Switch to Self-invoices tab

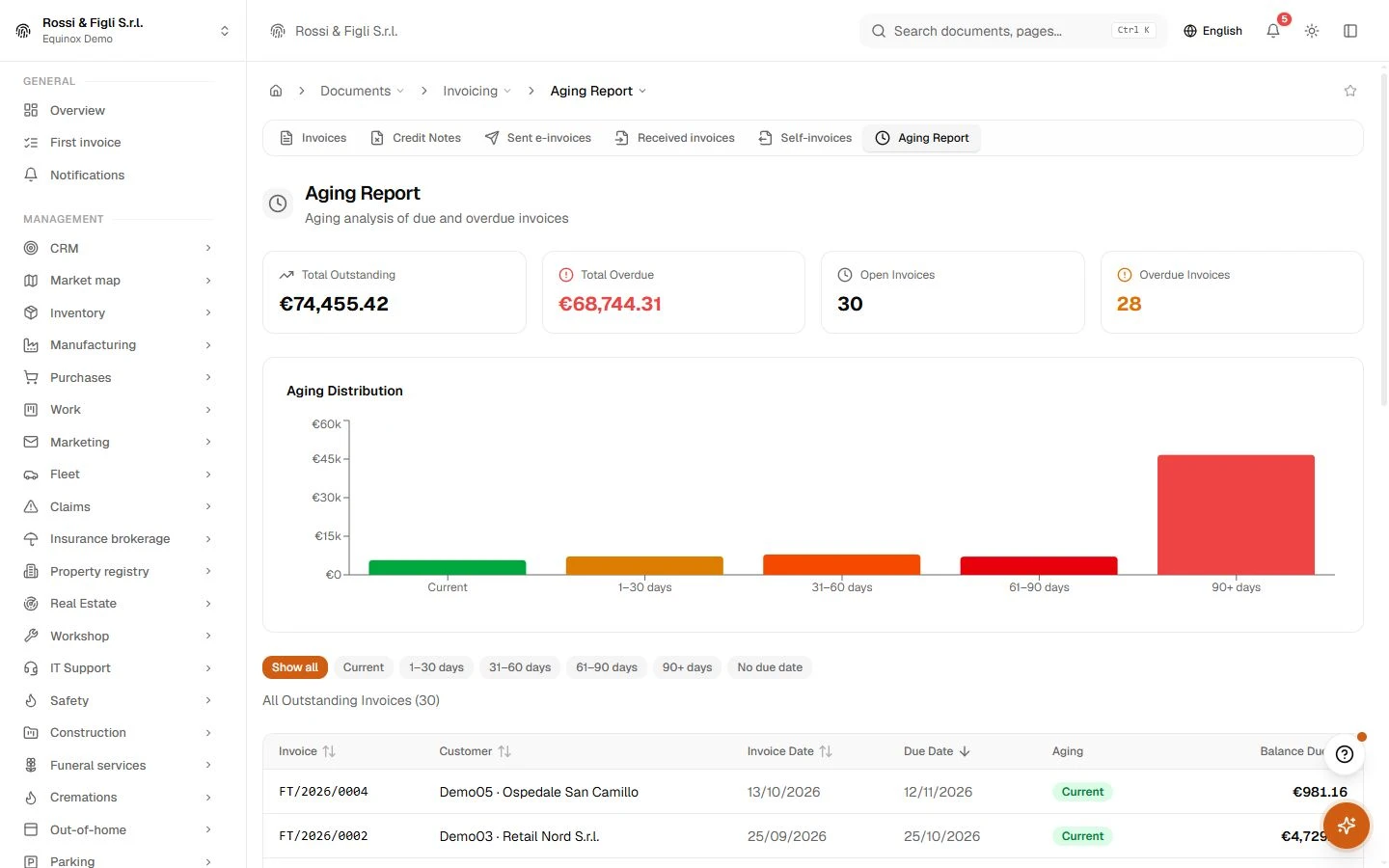pyautogui.click(x=804, y=138)
